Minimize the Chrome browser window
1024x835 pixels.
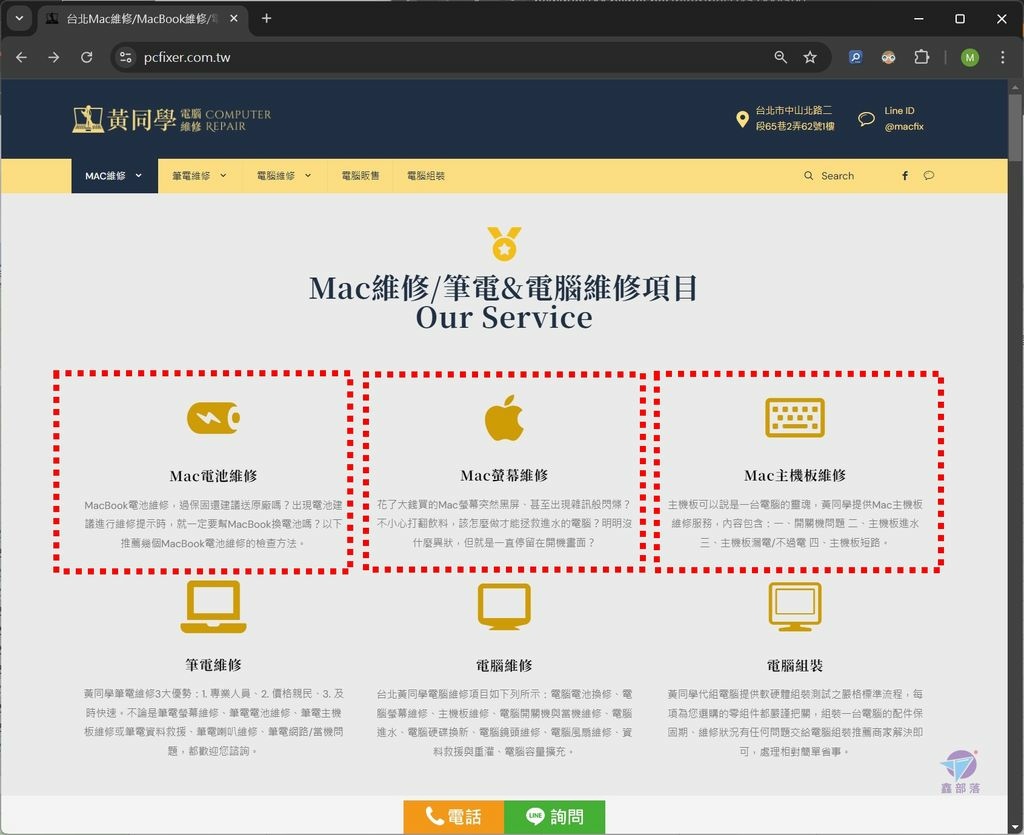point(918,18)
